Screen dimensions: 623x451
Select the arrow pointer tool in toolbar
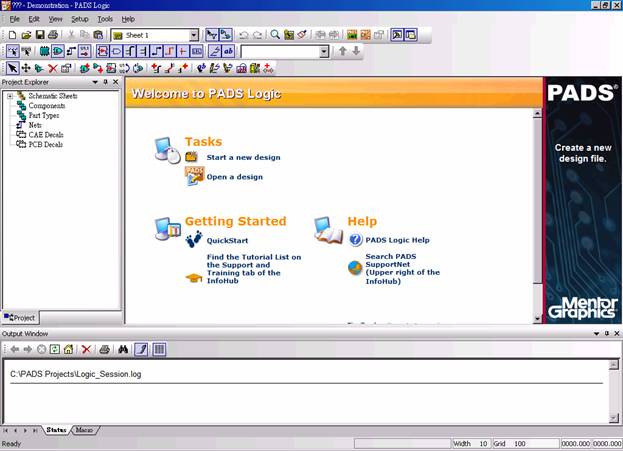[x=11, y=68]
